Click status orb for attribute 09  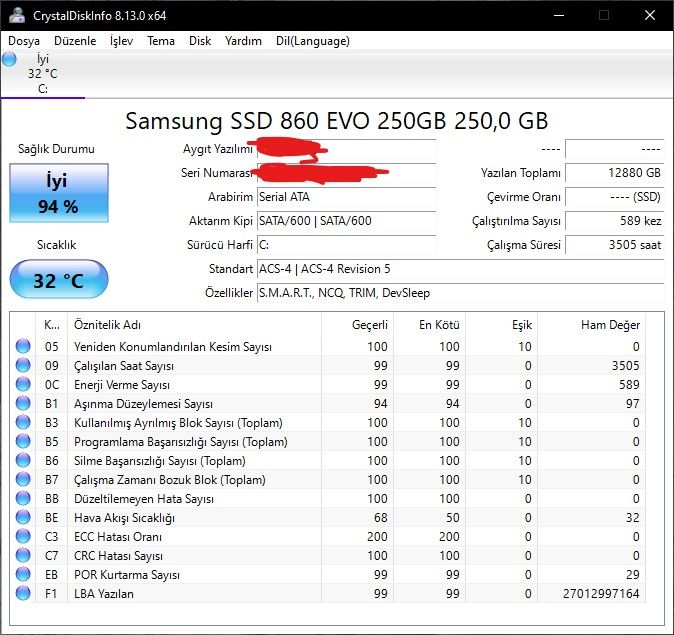click(x=23, y=365)
